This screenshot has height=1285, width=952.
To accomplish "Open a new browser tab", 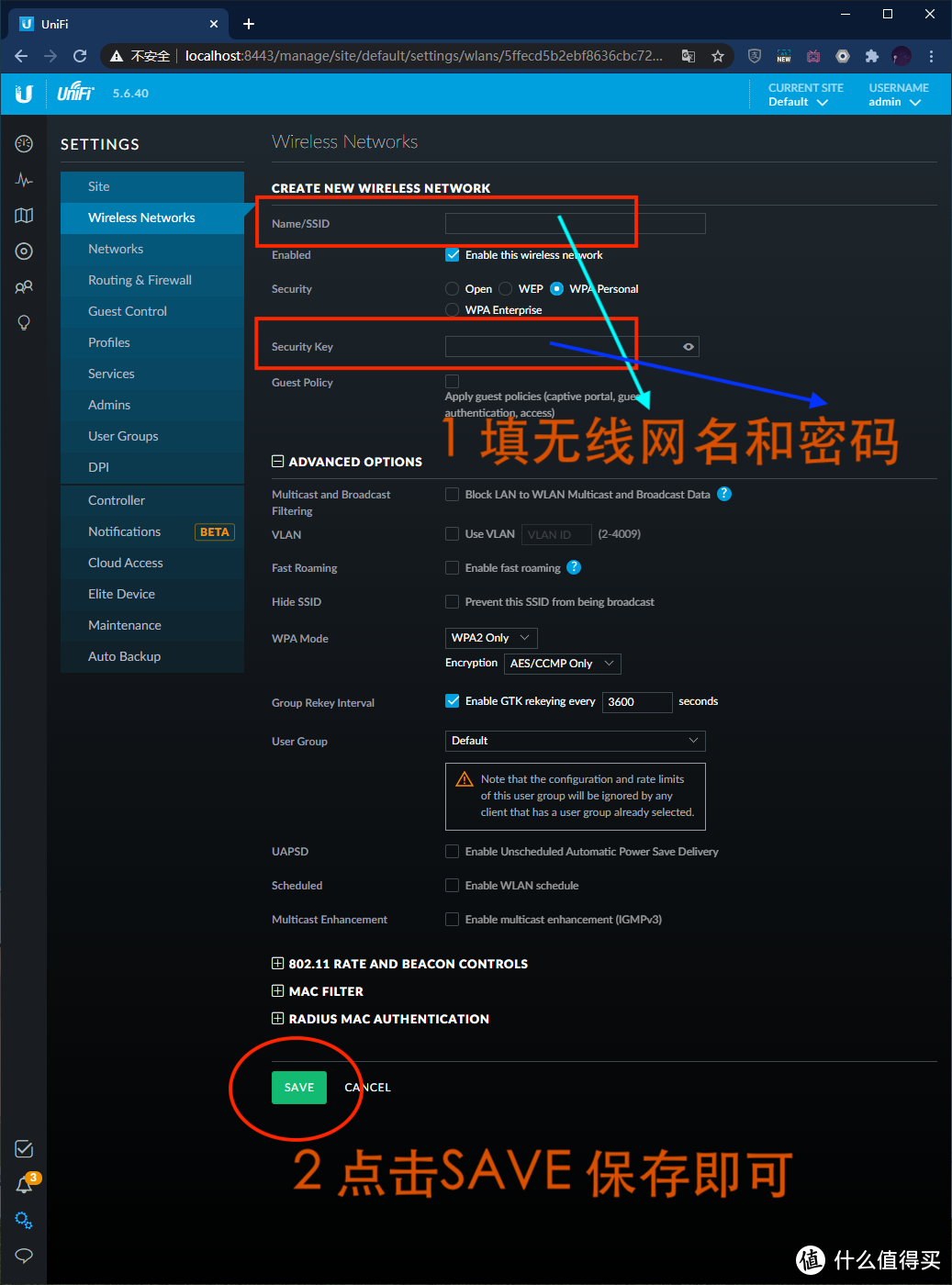I will (249, 24).
